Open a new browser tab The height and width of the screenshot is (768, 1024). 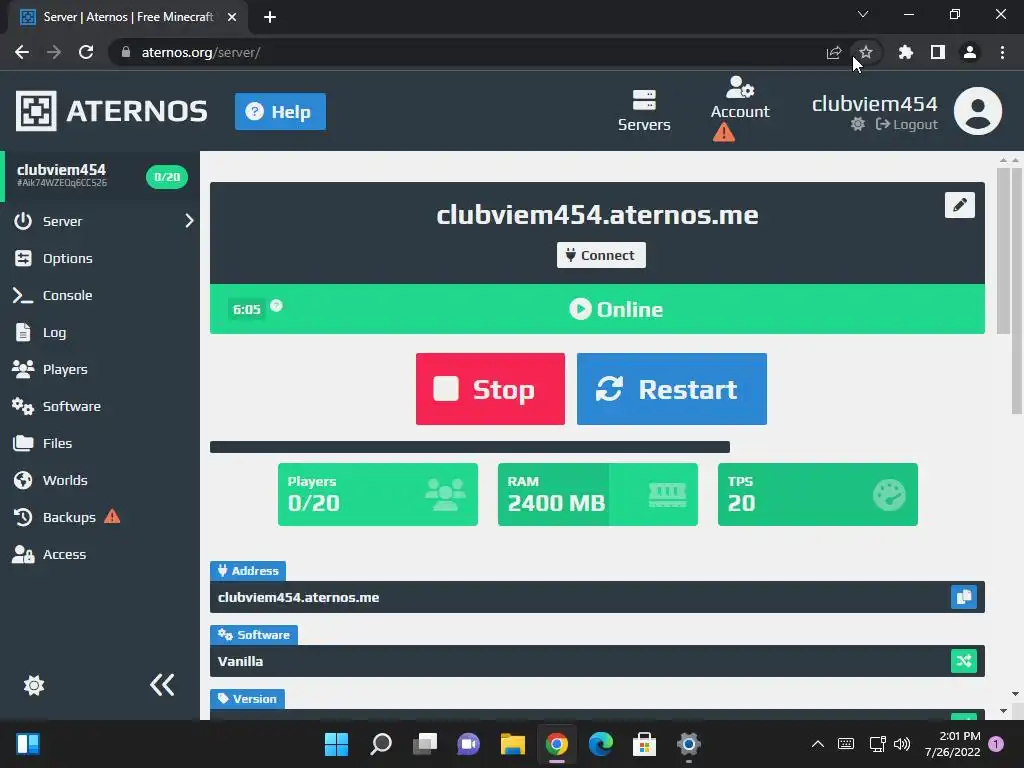(270, 17)
